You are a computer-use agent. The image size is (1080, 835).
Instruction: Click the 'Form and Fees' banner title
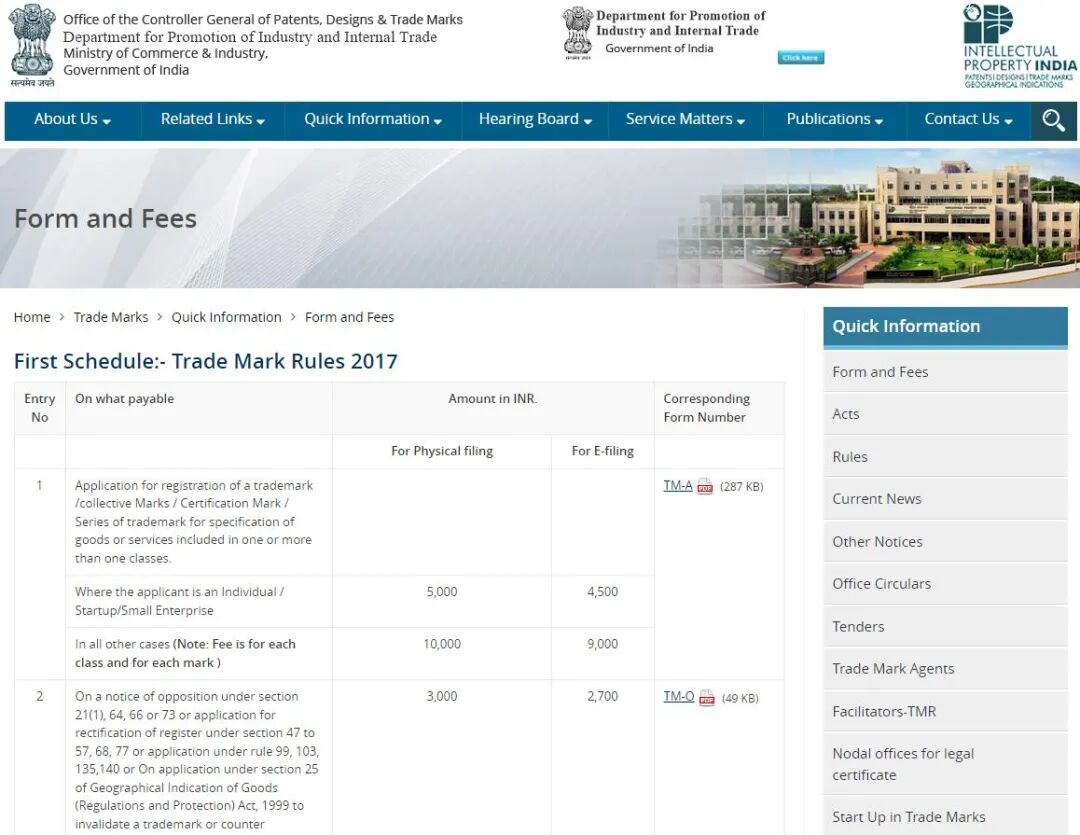[x=105, y=218]
